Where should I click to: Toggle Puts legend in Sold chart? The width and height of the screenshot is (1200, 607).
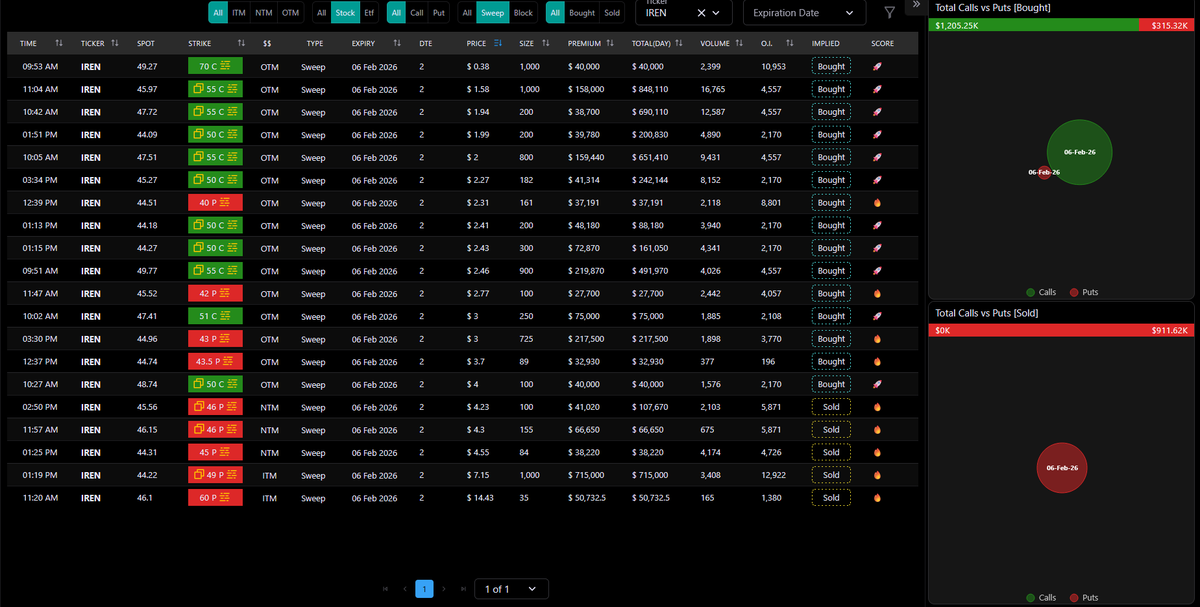coord(1084,597)
